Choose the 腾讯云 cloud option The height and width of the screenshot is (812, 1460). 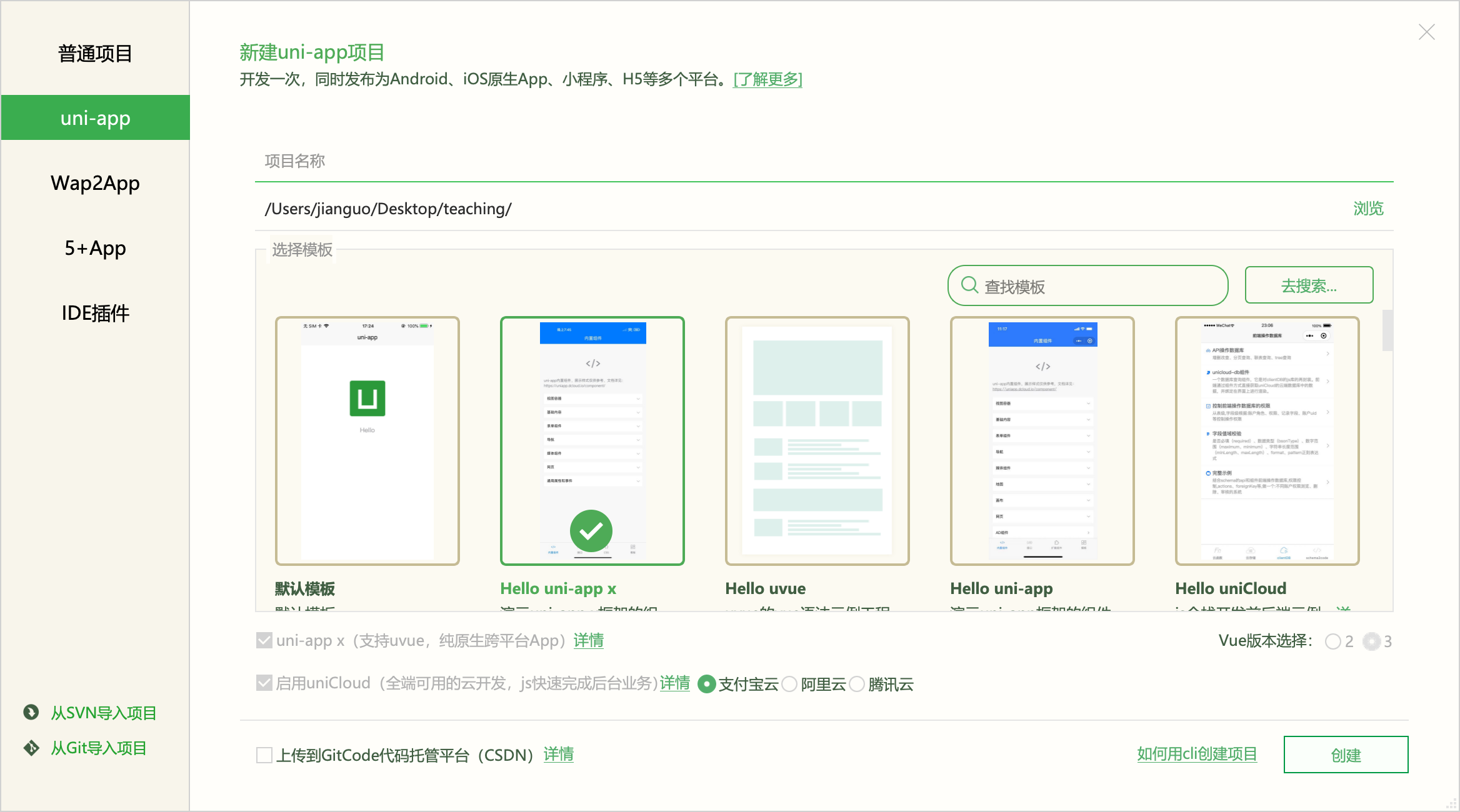coord(857,684)
